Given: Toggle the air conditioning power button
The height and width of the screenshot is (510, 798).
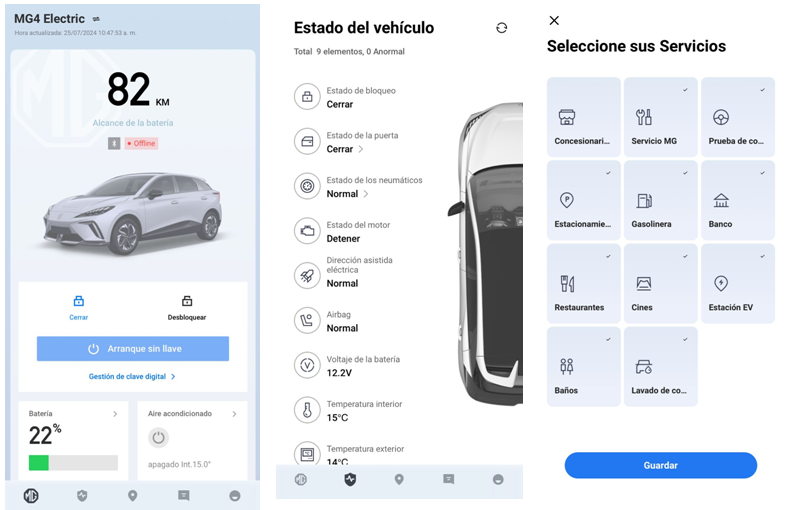Looking at the screenshot, I should pos(158,438).
